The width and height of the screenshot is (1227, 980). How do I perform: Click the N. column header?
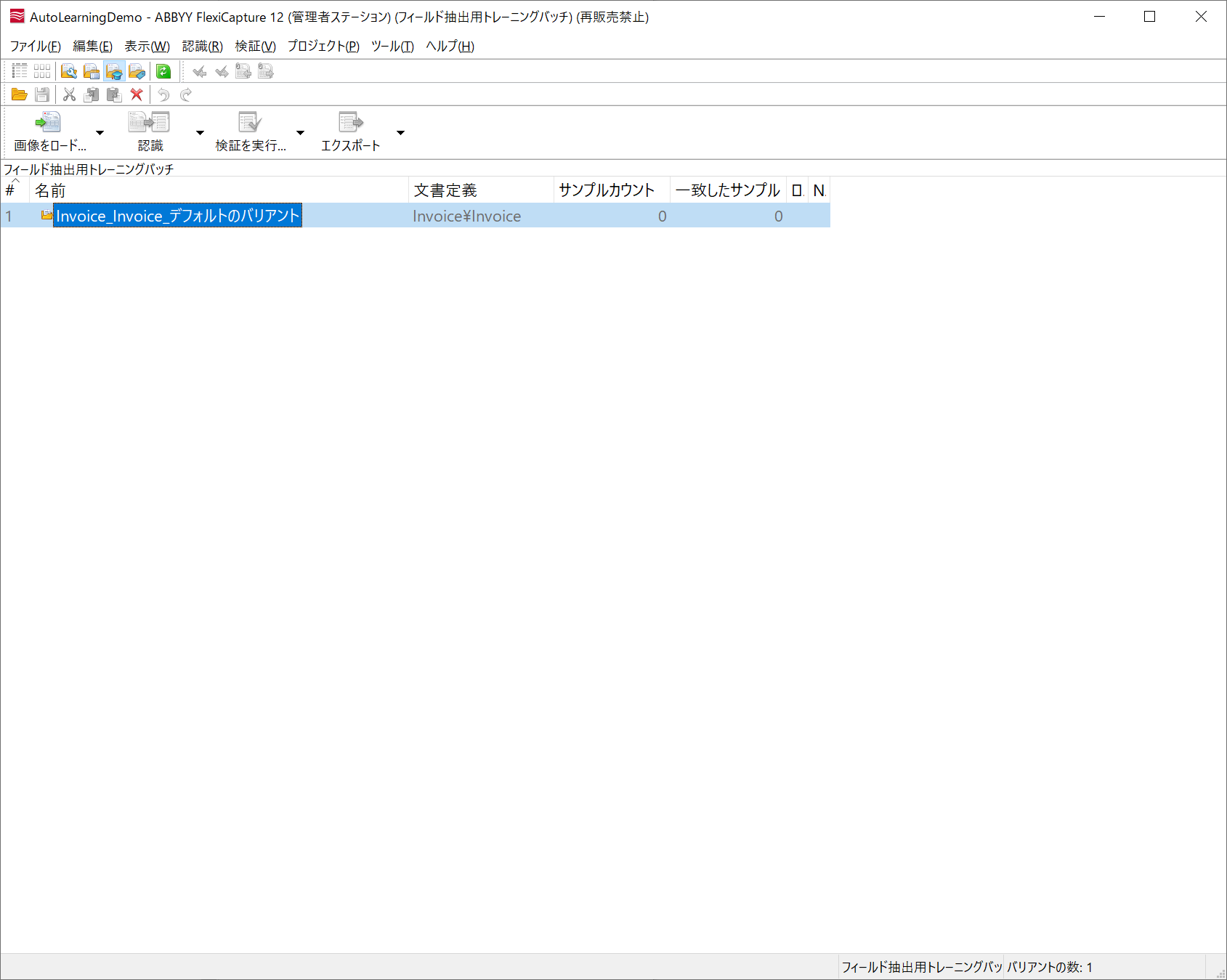point(819,190)
